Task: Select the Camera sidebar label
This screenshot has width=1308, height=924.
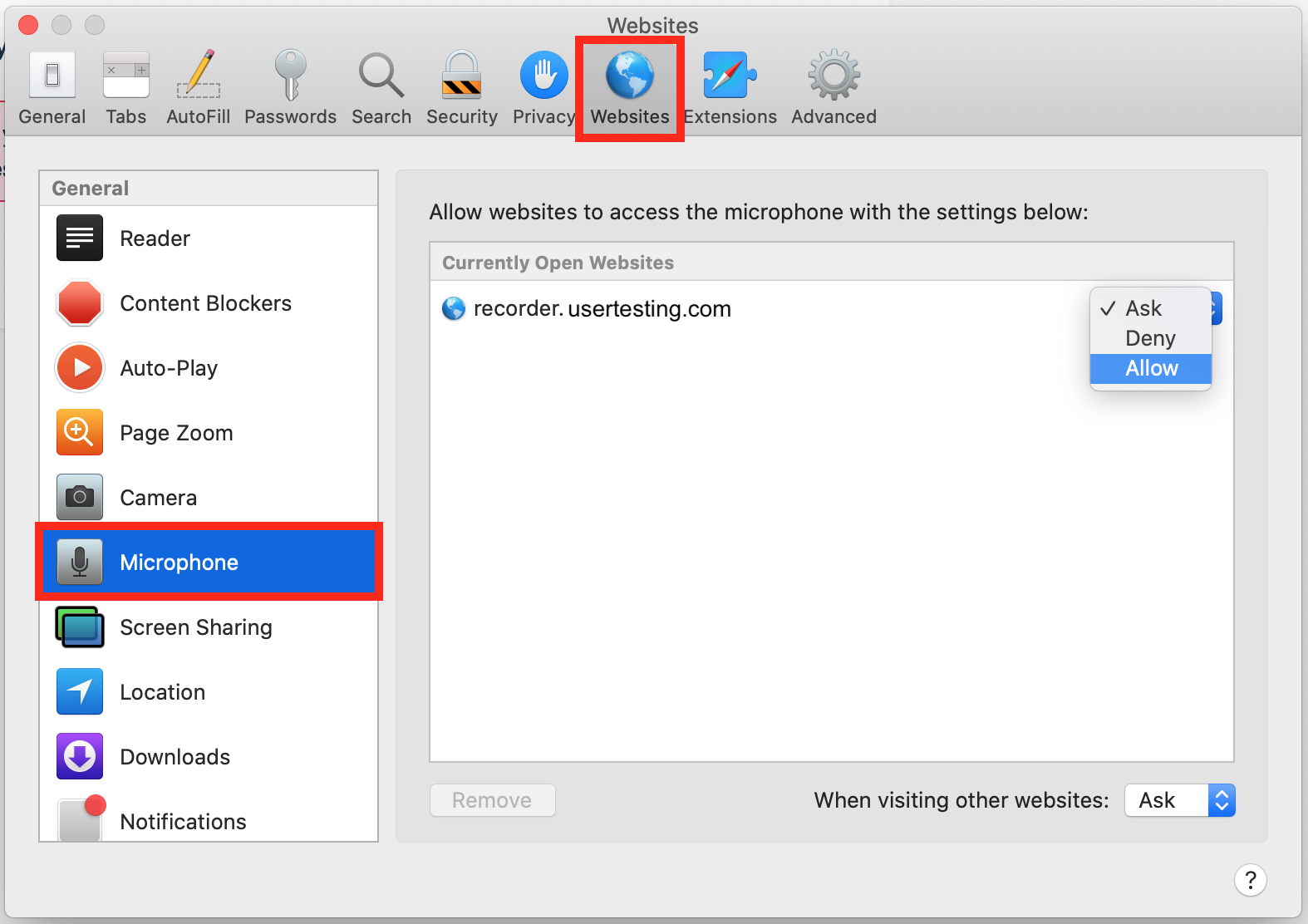Action: pyautogui.click(x=158, y=498)
